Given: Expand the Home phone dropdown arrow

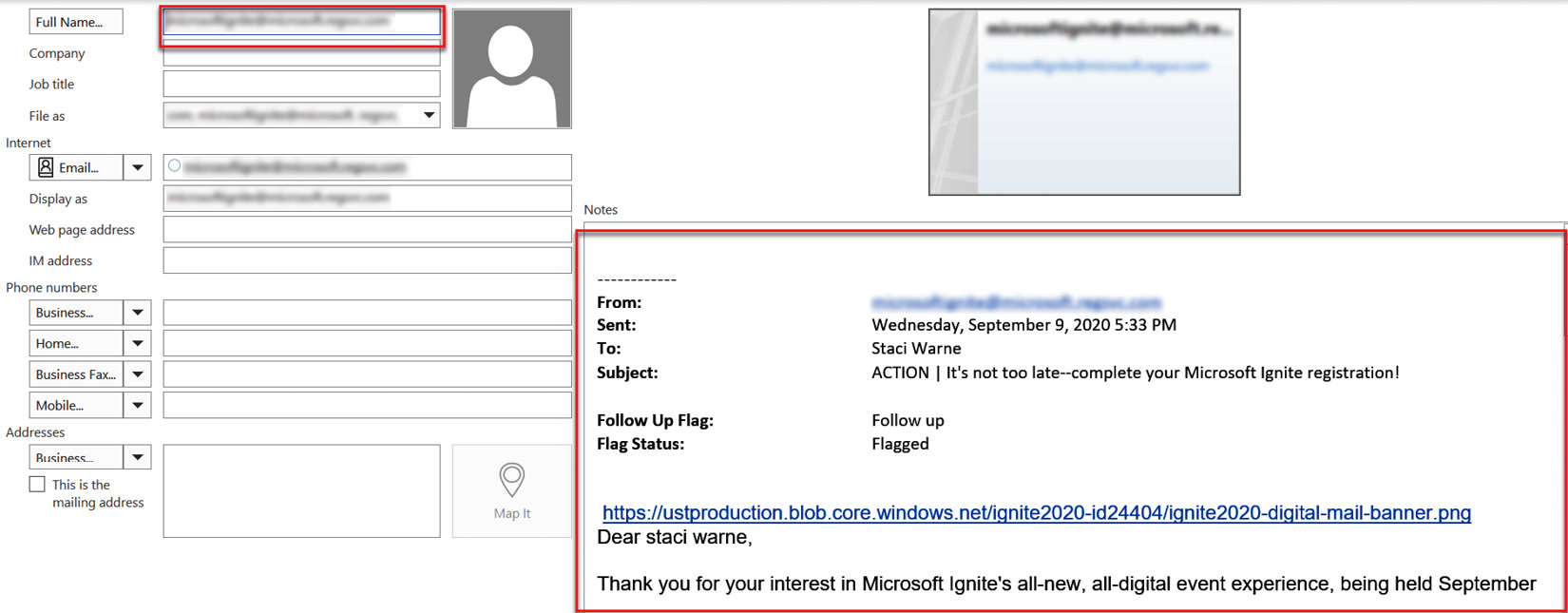Looking at the screenshot, I should (x=138, y=343).
